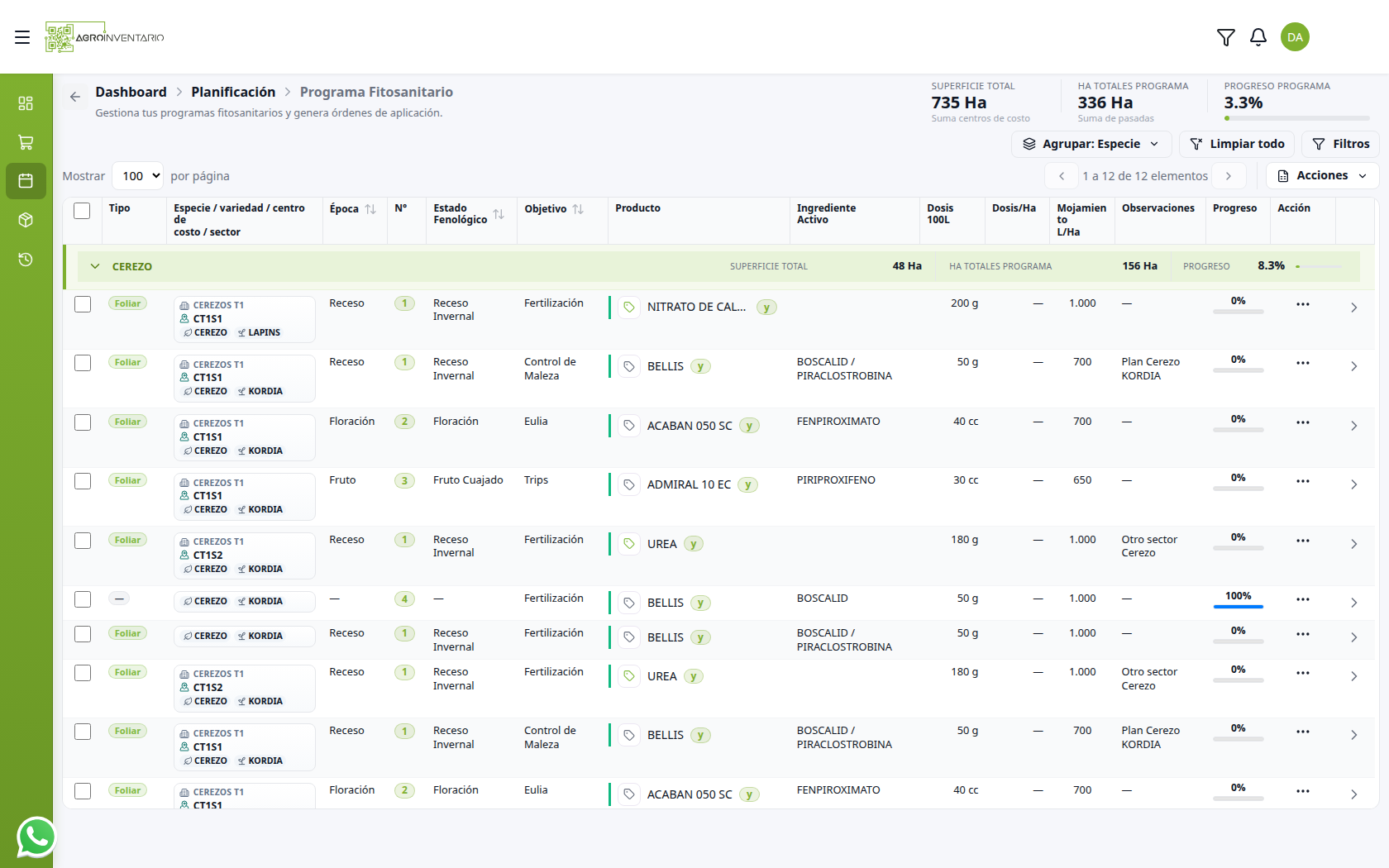Click the Dashboard breadcrumb
Image resolution: width=1389 pixels, height=868 pixels.
click(131, 92)
